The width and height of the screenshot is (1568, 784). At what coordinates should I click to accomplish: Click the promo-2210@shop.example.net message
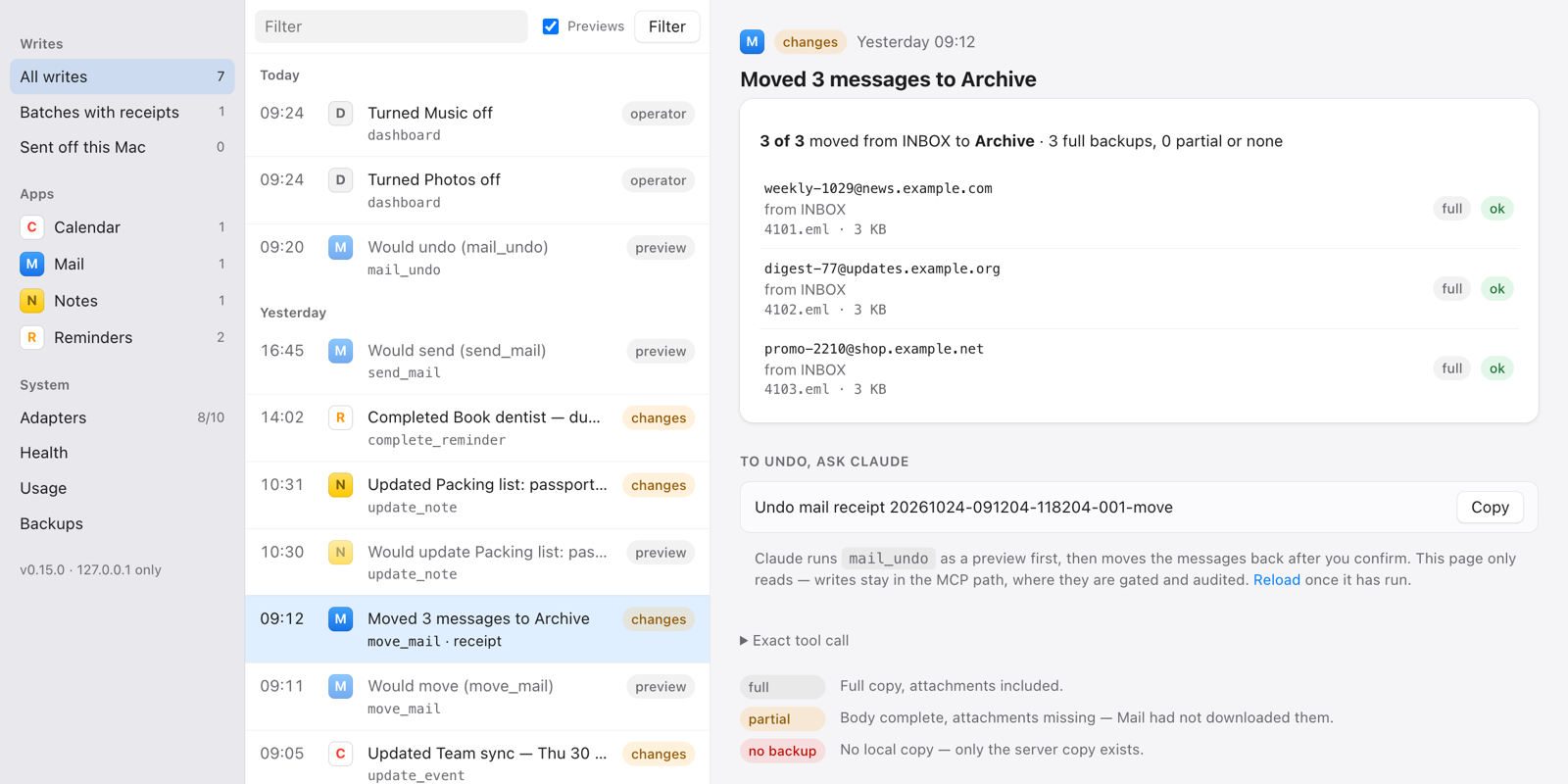[x=1139, y=368]
